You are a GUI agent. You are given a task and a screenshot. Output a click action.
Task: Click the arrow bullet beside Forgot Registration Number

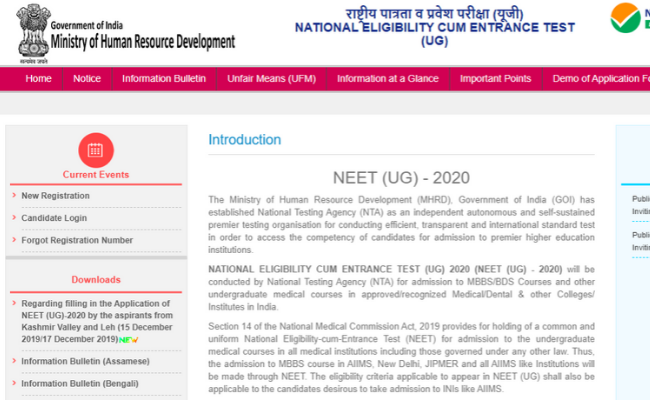click(14, 240)
